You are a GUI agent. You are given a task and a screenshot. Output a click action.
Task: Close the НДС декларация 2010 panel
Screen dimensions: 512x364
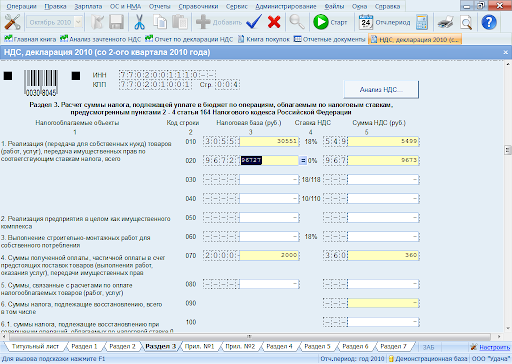pyautogui.click(x=506, y=52)
